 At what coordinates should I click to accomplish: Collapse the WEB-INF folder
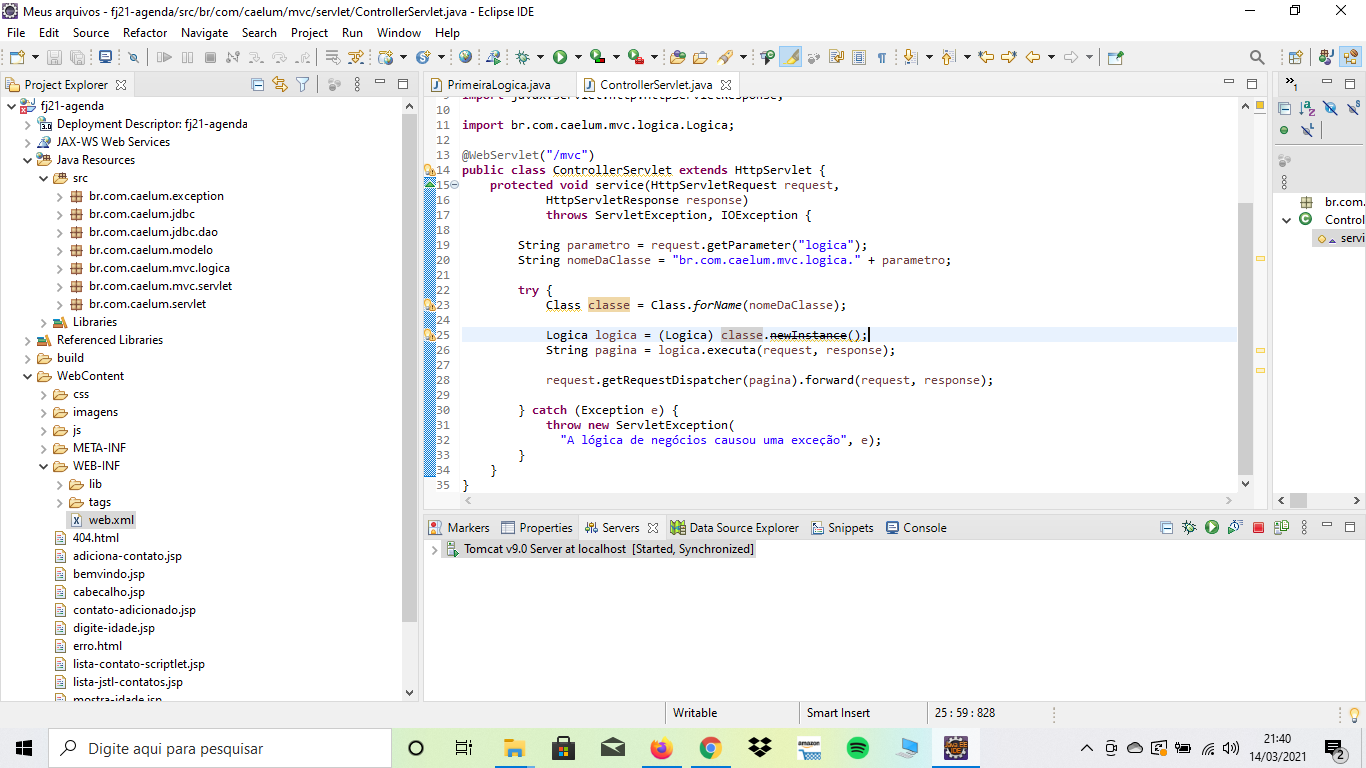click(44, 466)
